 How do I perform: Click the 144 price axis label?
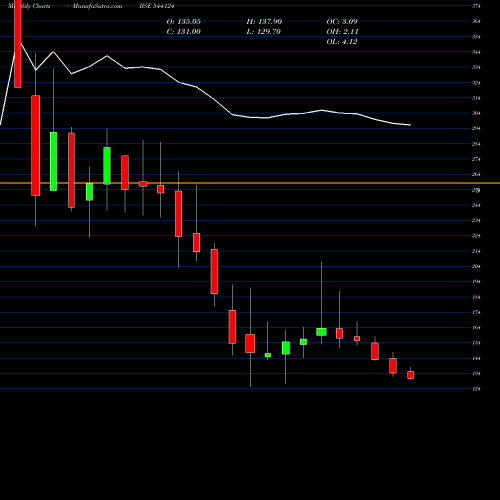pyautogui.click(x=476, y=358)
